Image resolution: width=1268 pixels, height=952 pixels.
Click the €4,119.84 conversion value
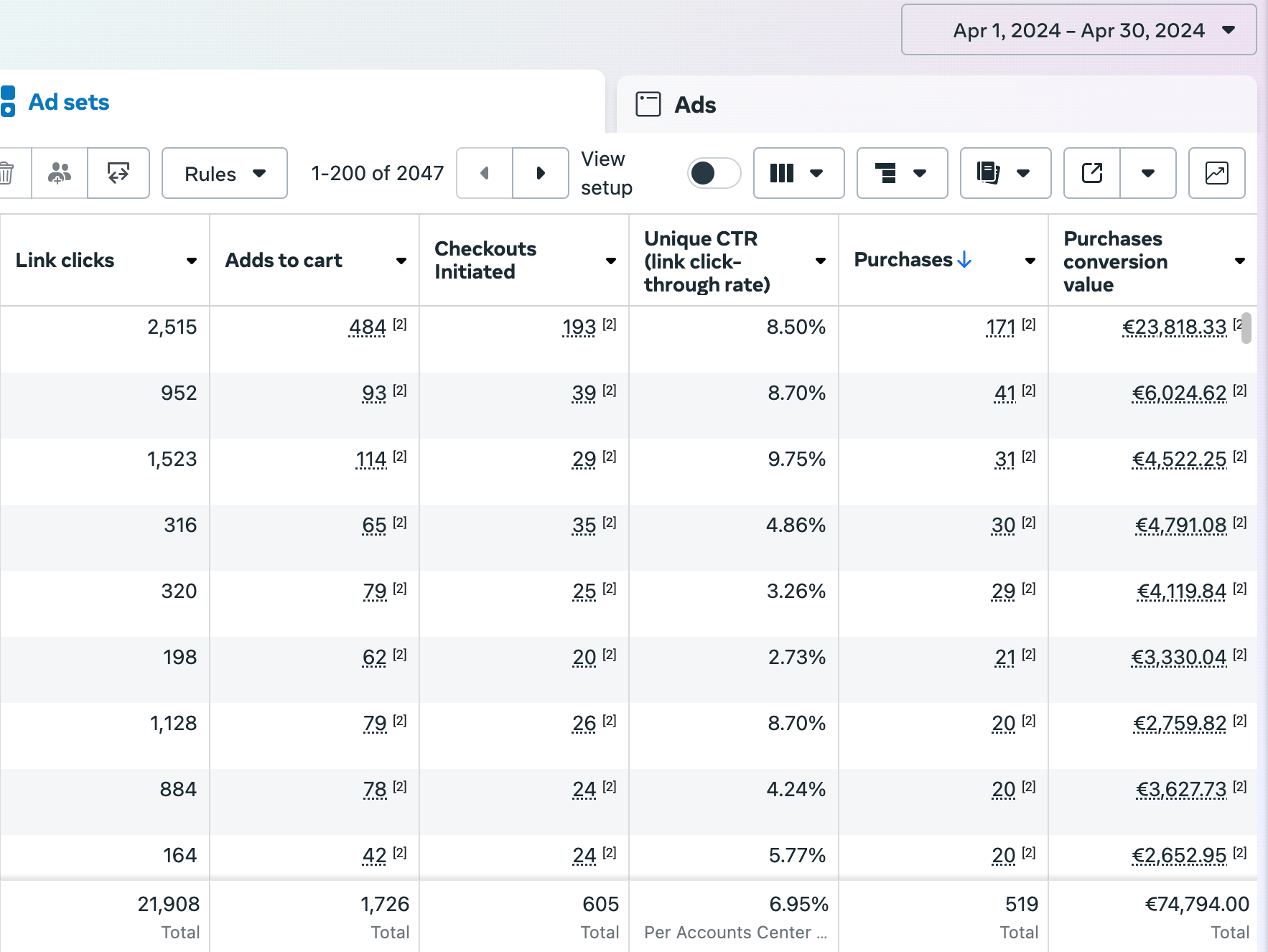1182,592
